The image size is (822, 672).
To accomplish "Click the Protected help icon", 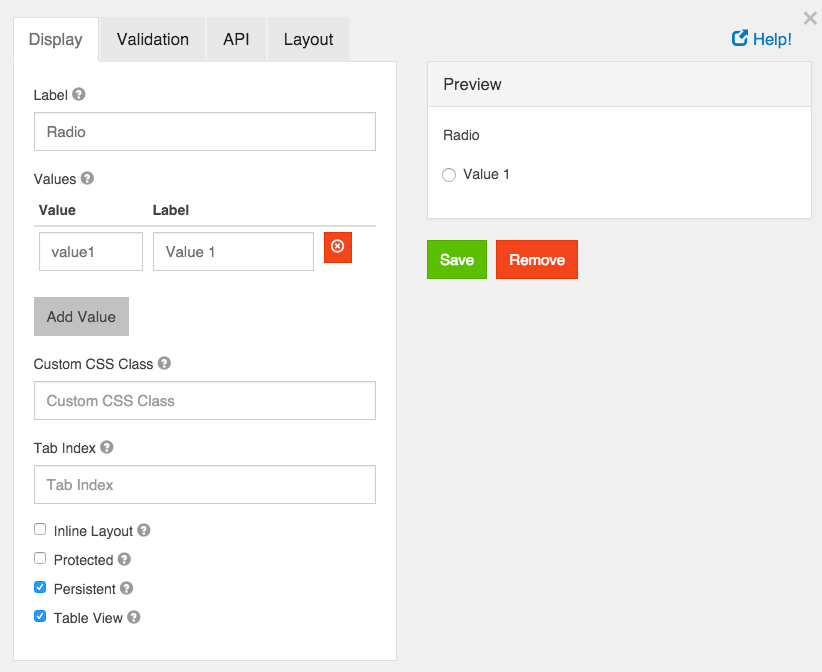I will tap(124, 560).
